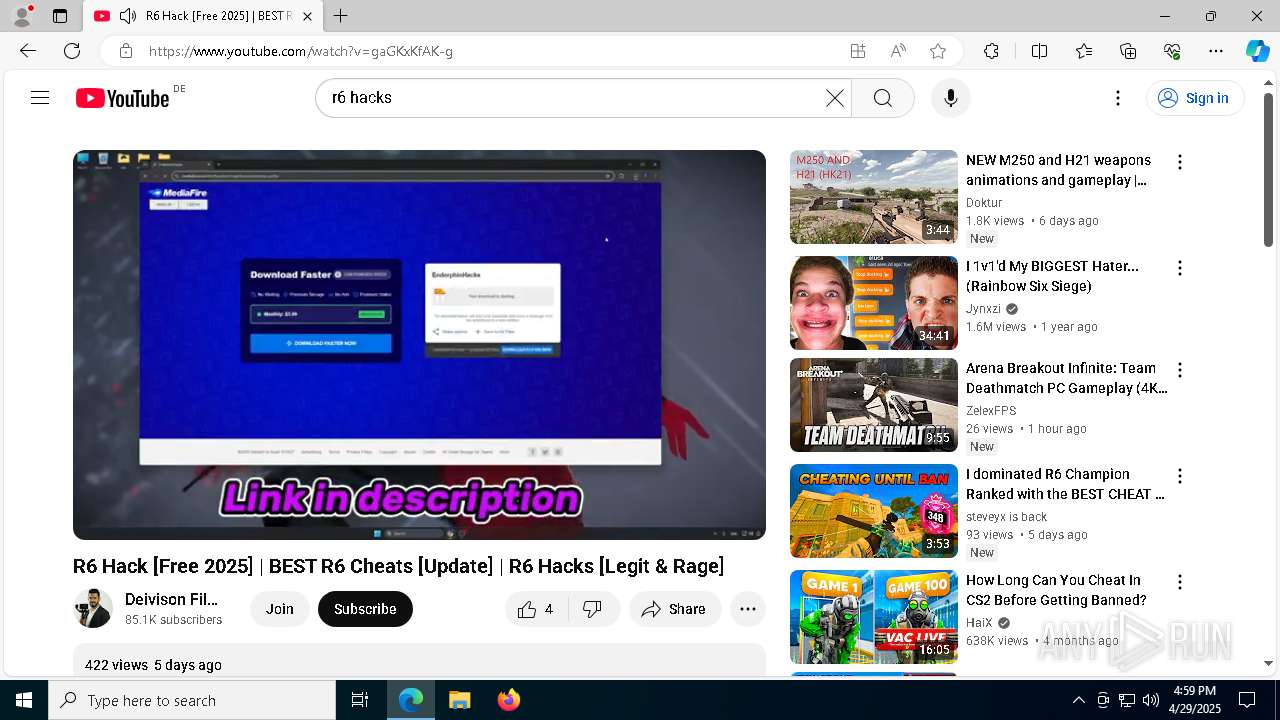Visit the Doktur channel link
The width and height of the screenshot is (1280, 720).
point(984,203)
